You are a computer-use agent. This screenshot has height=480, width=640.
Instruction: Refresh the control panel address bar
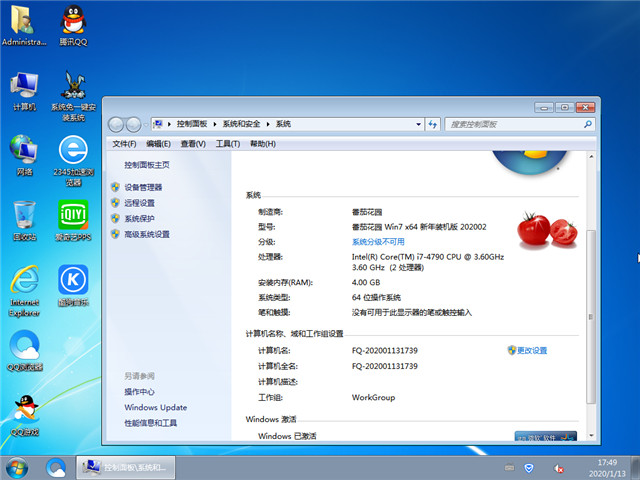433,124
